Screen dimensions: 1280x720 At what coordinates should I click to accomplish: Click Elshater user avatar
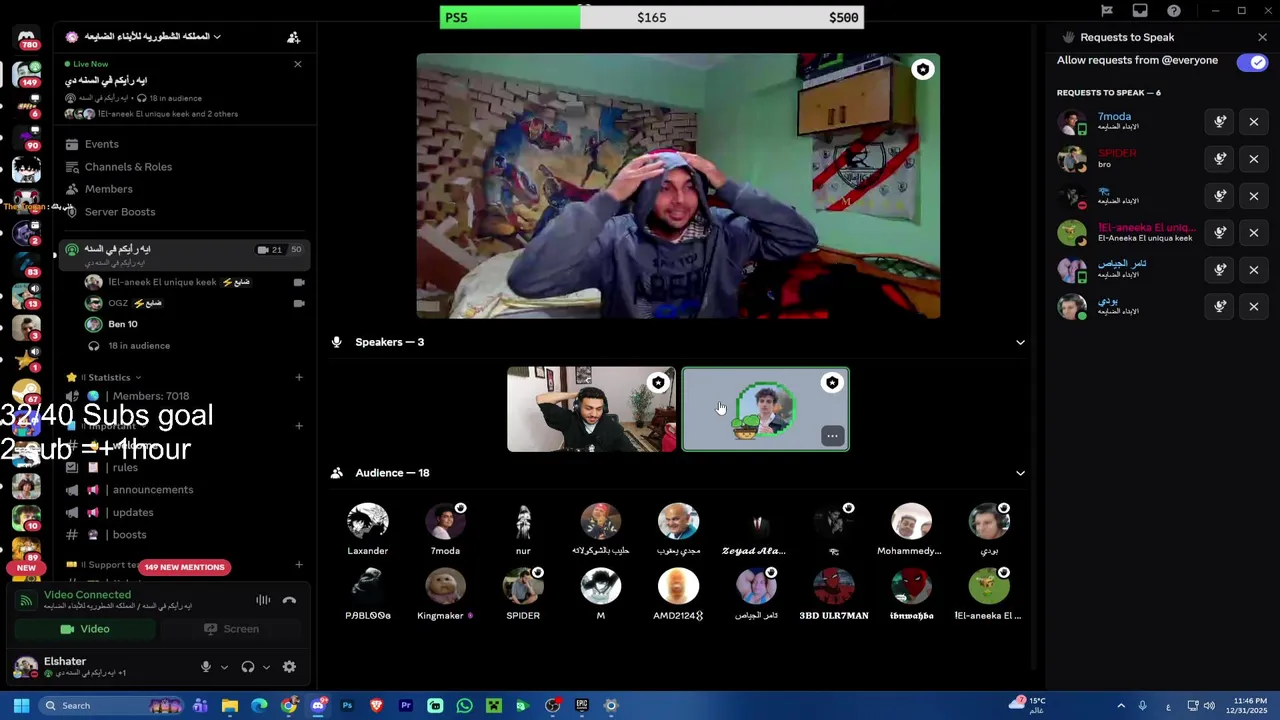pyautogui.click(x=26, y=666)
